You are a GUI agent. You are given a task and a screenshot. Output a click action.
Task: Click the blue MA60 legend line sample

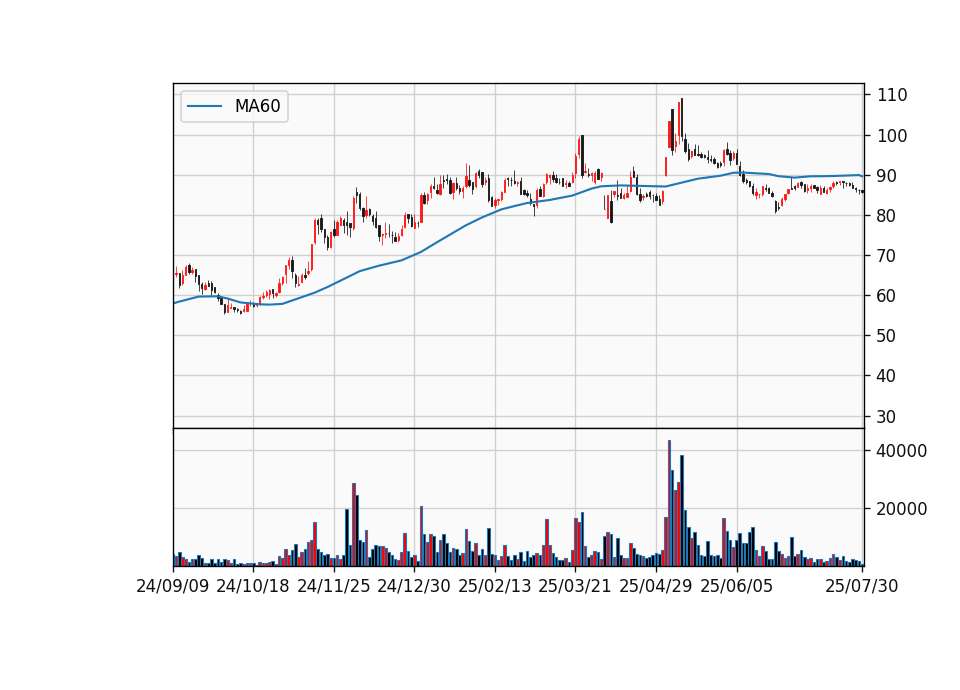(204, 107)
